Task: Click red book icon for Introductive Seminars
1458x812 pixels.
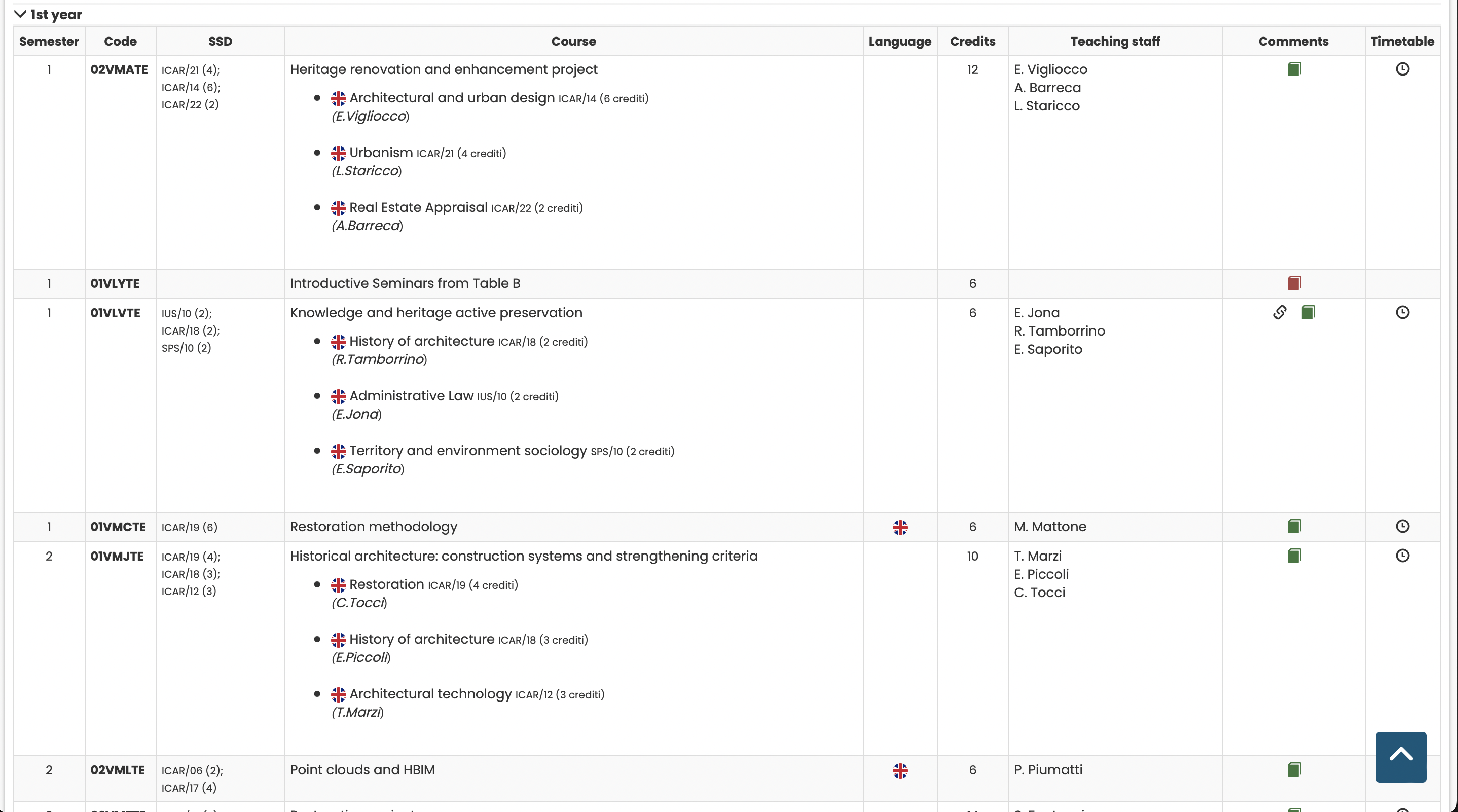Action: [x=1294, y=283]
